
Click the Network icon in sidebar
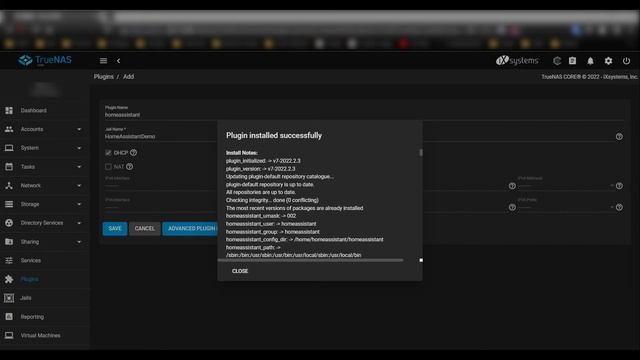tap(9, 185)
